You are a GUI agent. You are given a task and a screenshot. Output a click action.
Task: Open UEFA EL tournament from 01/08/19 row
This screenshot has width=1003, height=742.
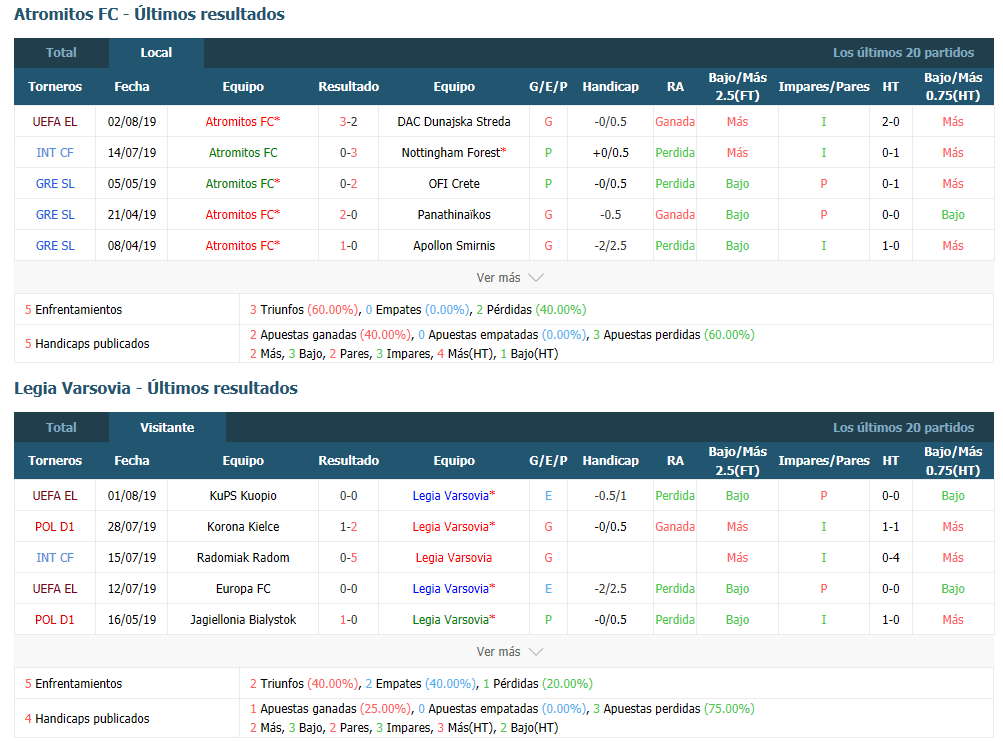pos(55,496)
